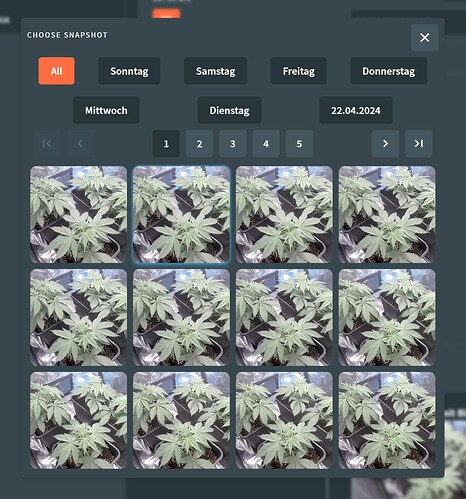Select the All filter button
The height and width of the screenshot is (499, 466).
click(x=56, y=71)
